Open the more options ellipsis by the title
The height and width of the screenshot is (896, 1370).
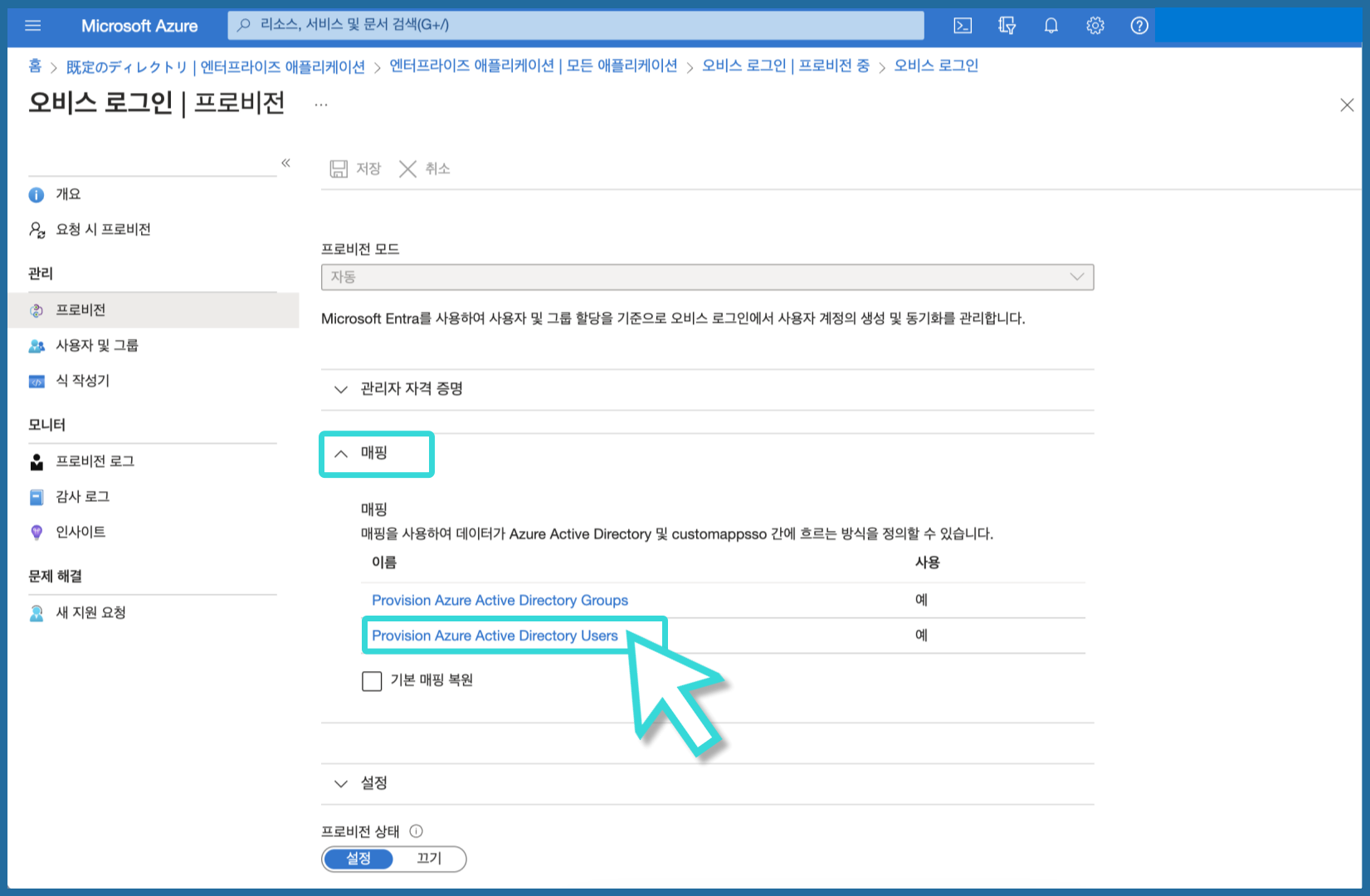tap(321, 105)
